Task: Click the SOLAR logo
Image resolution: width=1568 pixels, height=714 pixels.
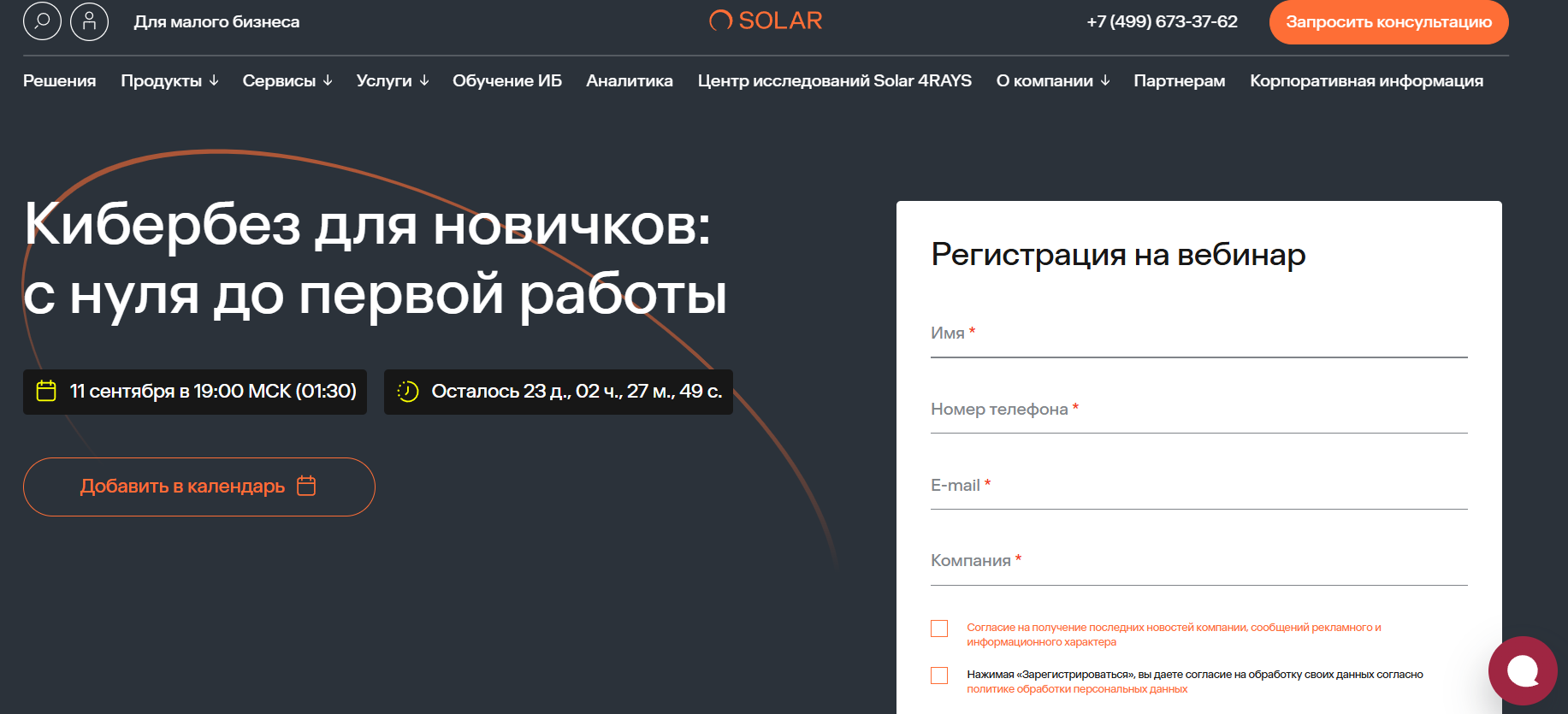Action: click(x=766, y=21)
